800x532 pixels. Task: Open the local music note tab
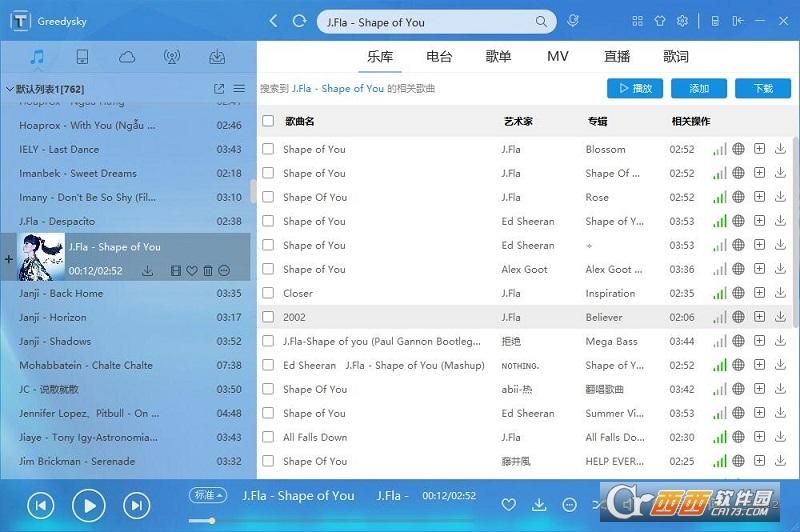37,57
